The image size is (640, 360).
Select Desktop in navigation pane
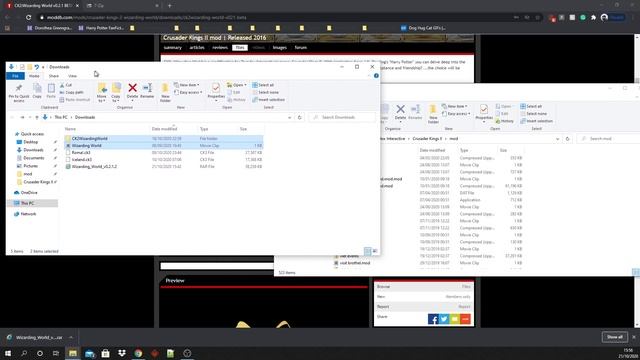click(31, 142)
